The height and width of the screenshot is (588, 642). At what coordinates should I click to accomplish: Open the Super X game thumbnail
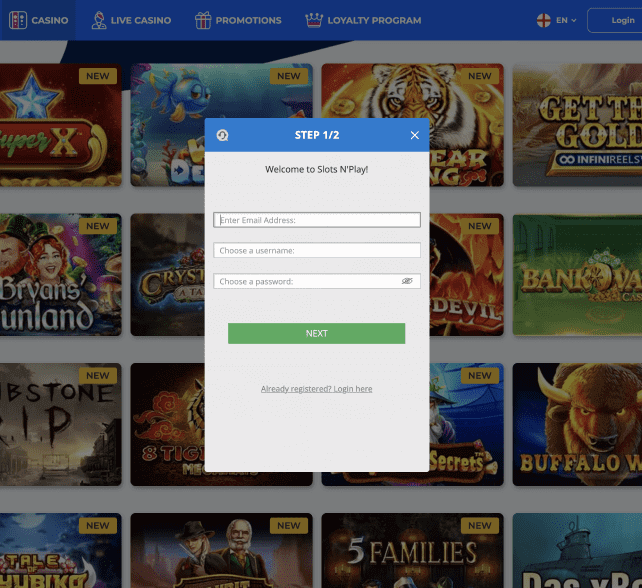click(61, 125)
